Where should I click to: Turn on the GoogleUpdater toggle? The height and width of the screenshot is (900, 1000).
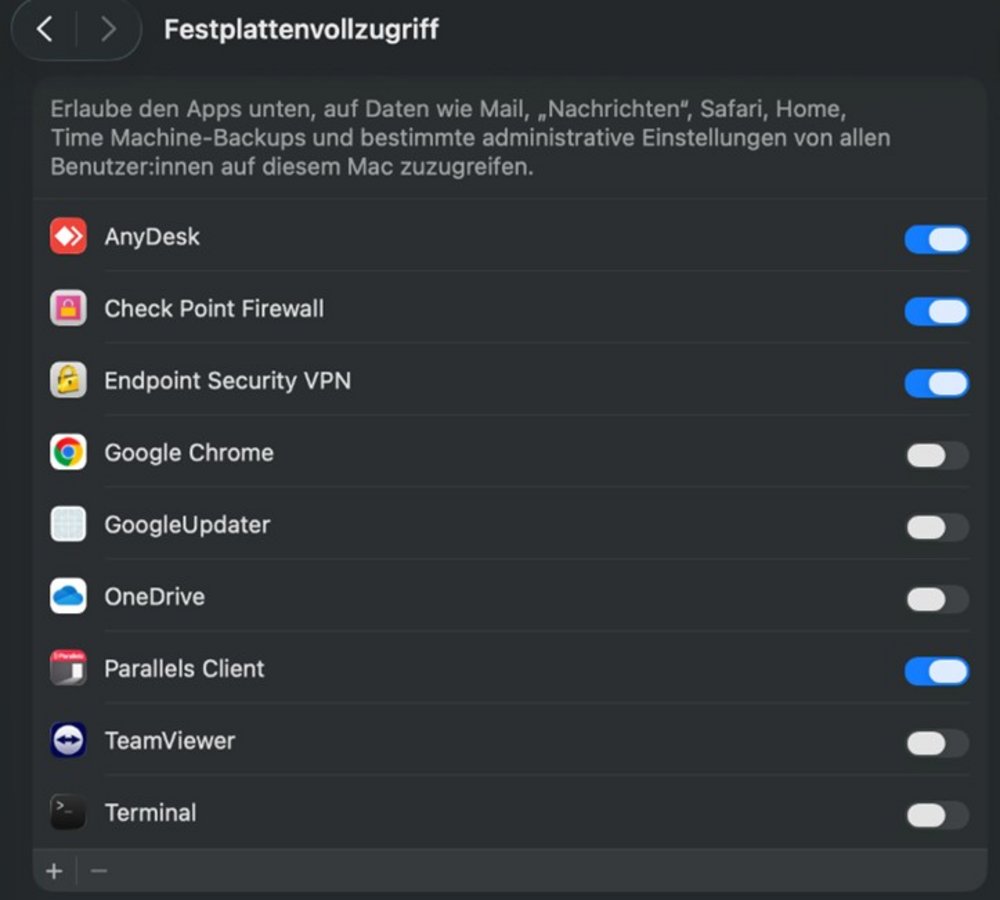click(936, 527)
